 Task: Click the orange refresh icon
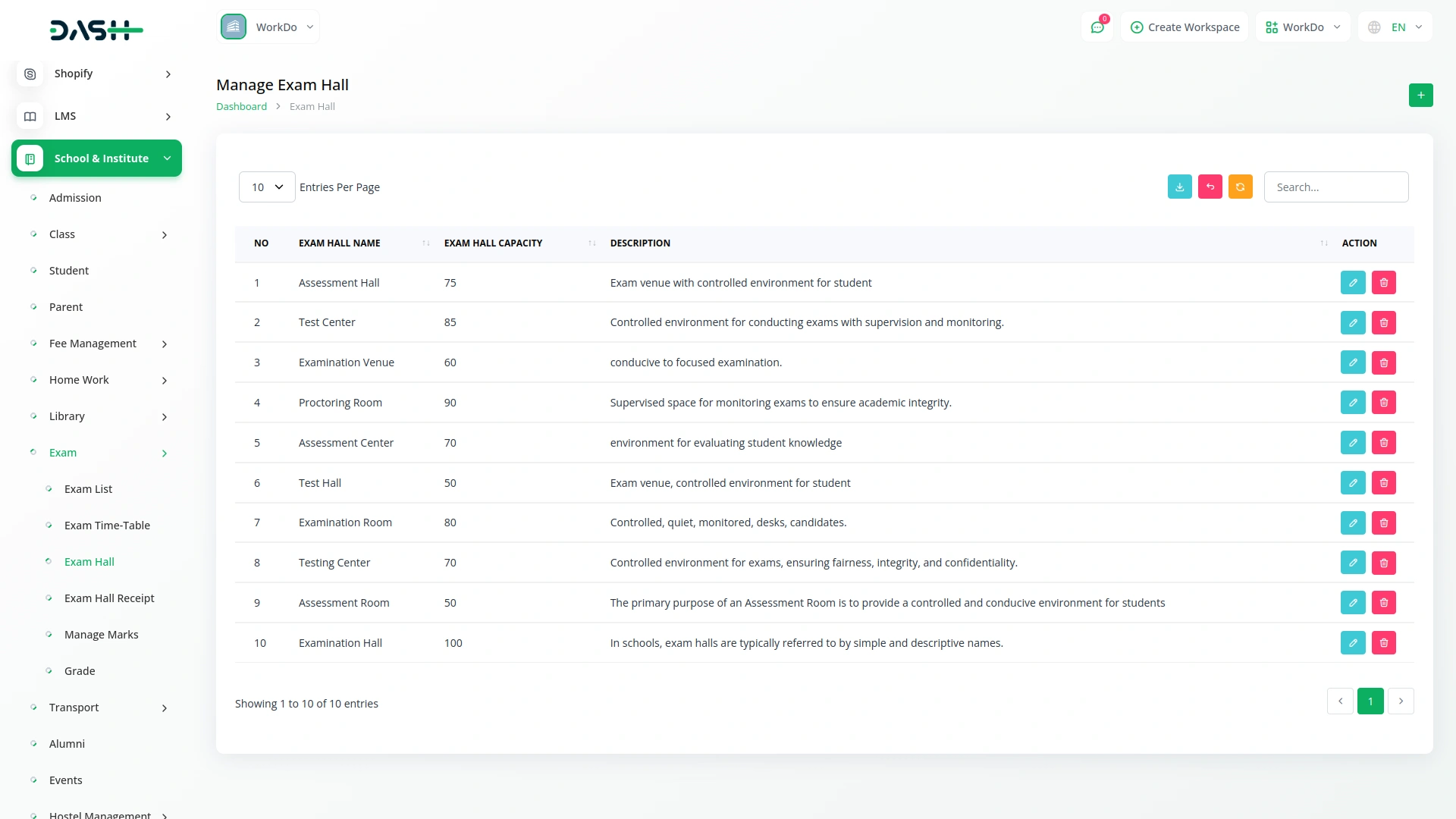(x=1240, y=187)
